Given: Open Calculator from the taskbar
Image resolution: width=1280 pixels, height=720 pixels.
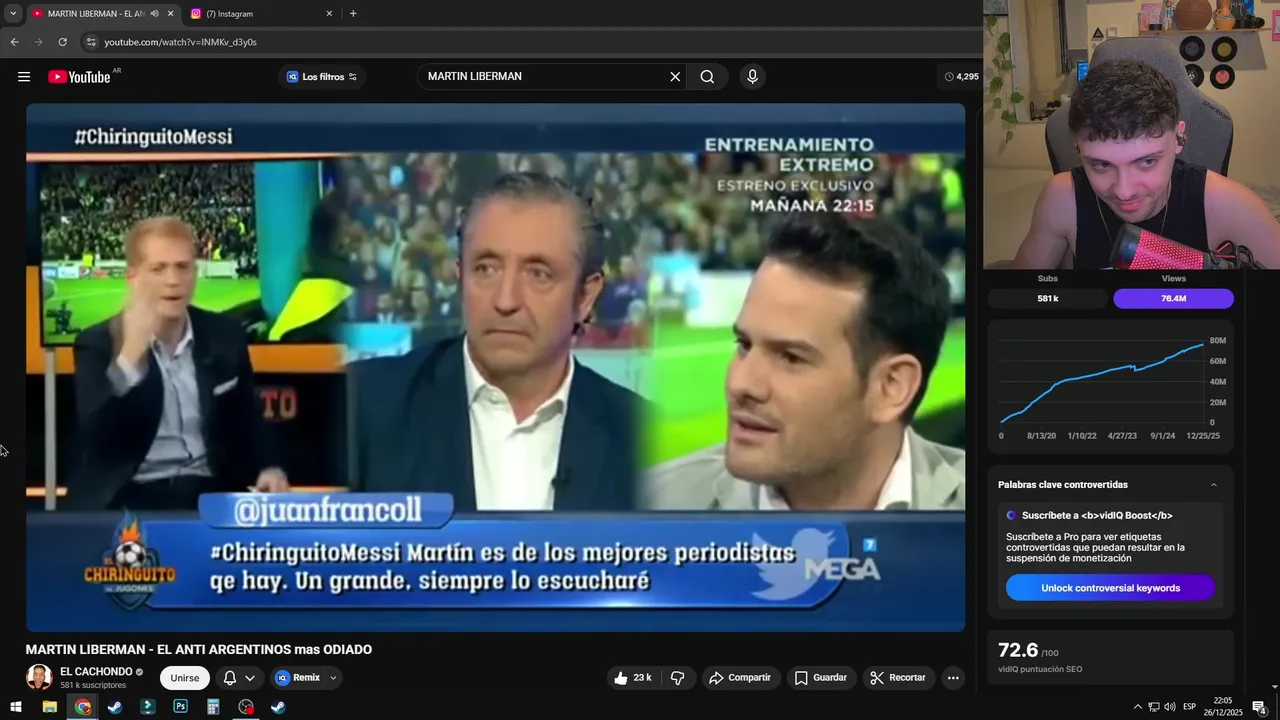Looking at the screenshot, I should 213,707.
